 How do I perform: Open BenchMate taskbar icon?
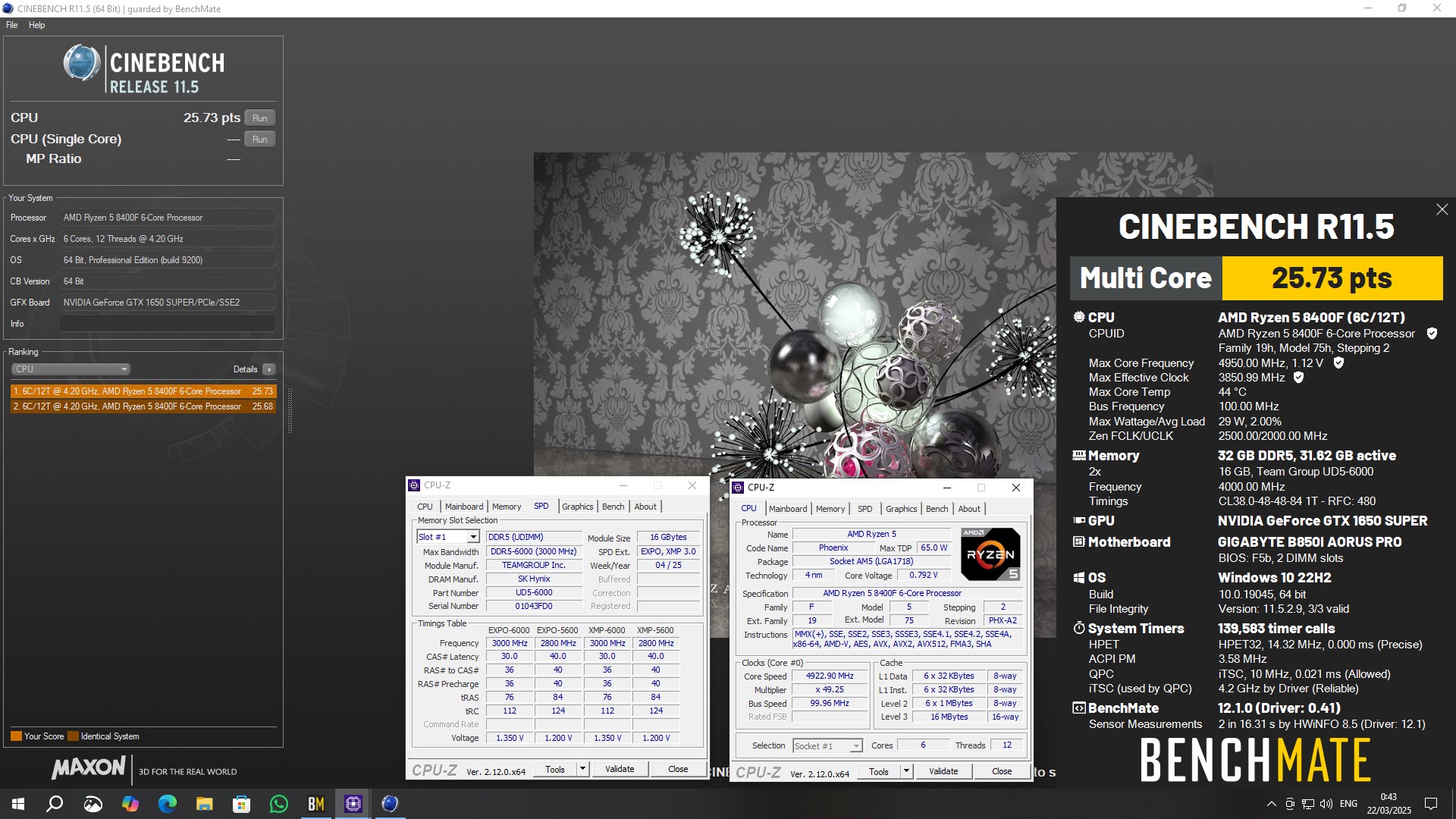pyautogui.click(x=315, y=804)
